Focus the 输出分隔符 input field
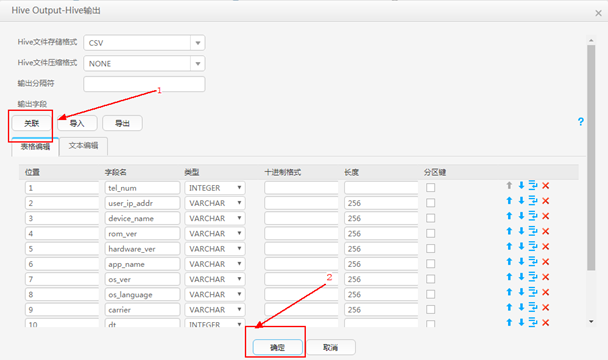608x360 pixels. pyautogui.click(x=144, y=84)
